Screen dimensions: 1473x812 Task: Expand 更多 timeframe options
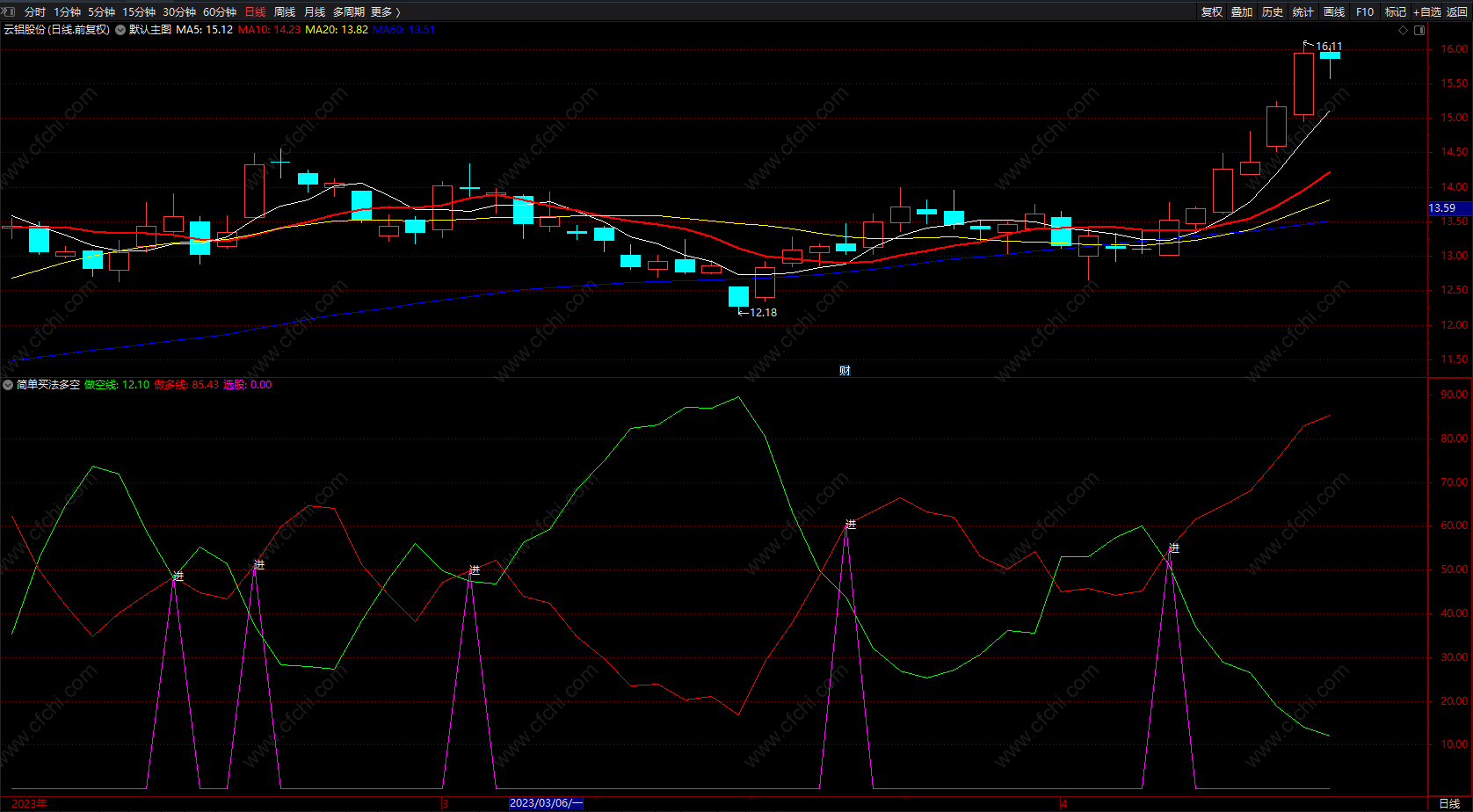coord(385,11)
